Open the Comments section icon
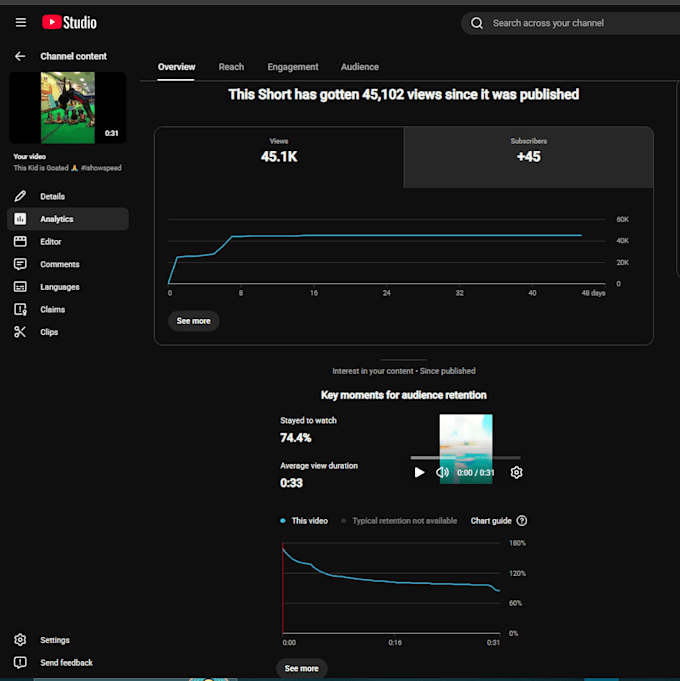The height and width of the screenshot is (681, 680). 20,264
